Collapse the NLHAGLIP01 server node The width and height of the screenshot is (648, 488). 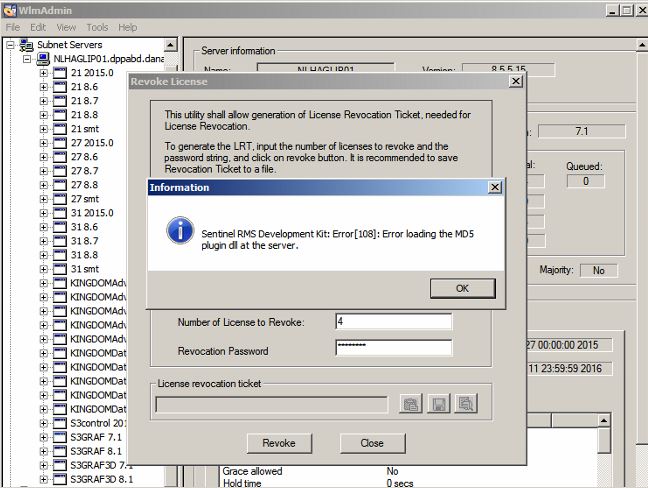[27, 59]
